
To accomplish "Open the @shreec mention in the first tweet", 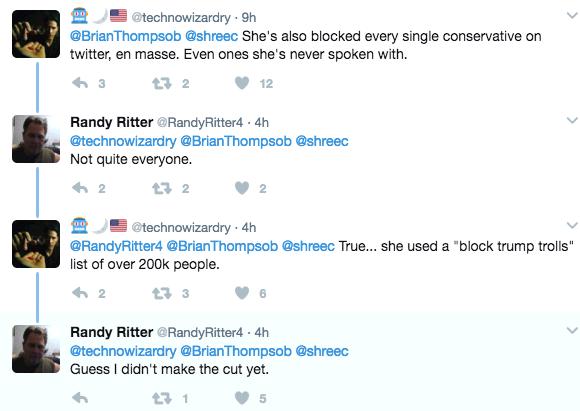I will pyautogui.click(x=211, y=36).
